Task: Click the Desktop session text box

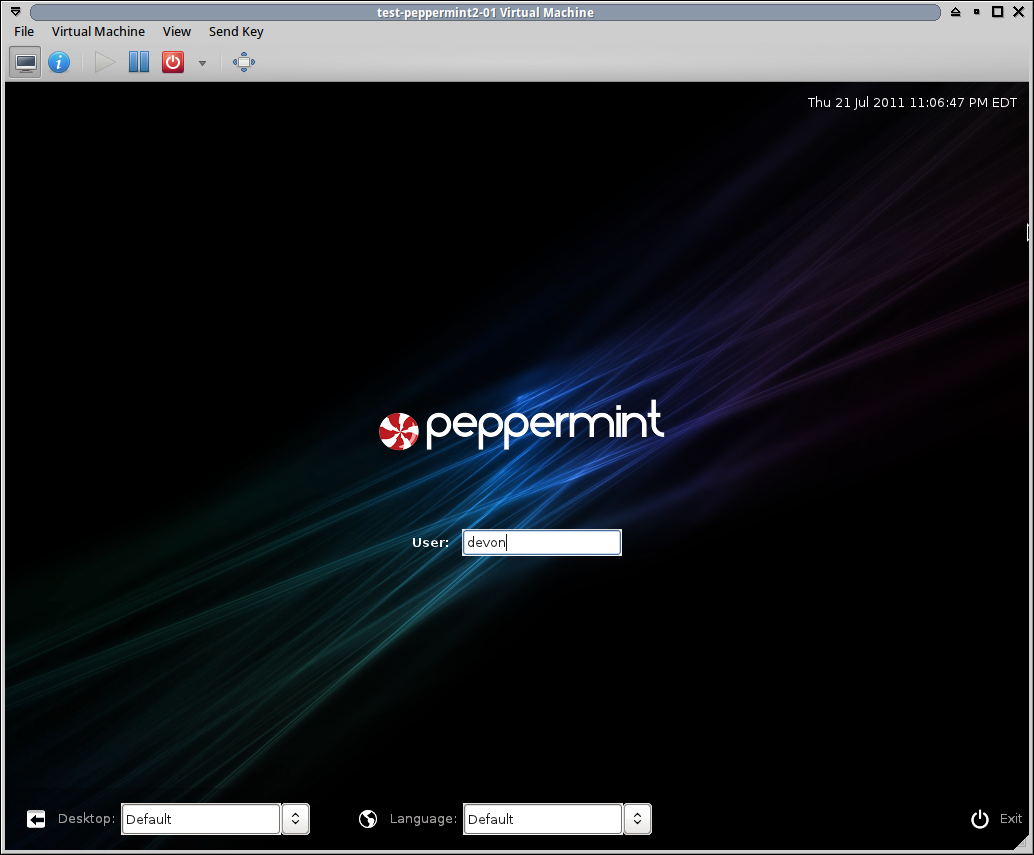Action: click(201, 819)
